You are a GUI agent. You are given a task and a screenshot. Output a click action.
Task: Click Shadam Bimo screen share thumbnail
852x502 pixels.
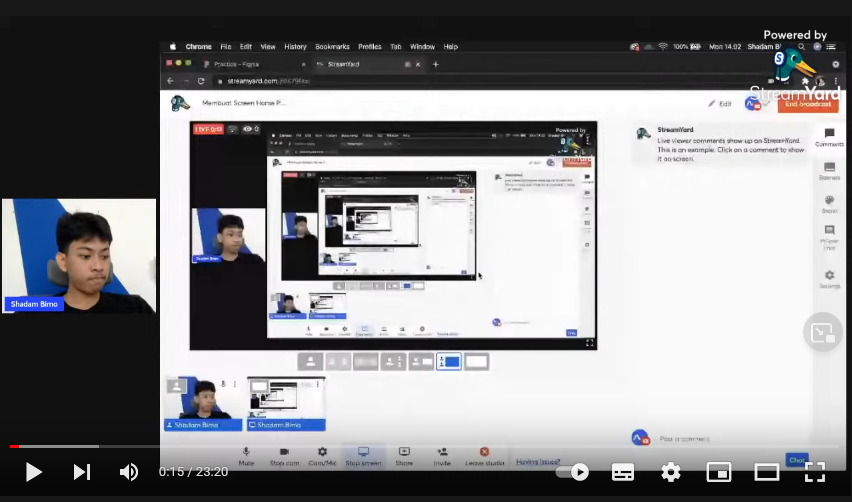(286, 404)
